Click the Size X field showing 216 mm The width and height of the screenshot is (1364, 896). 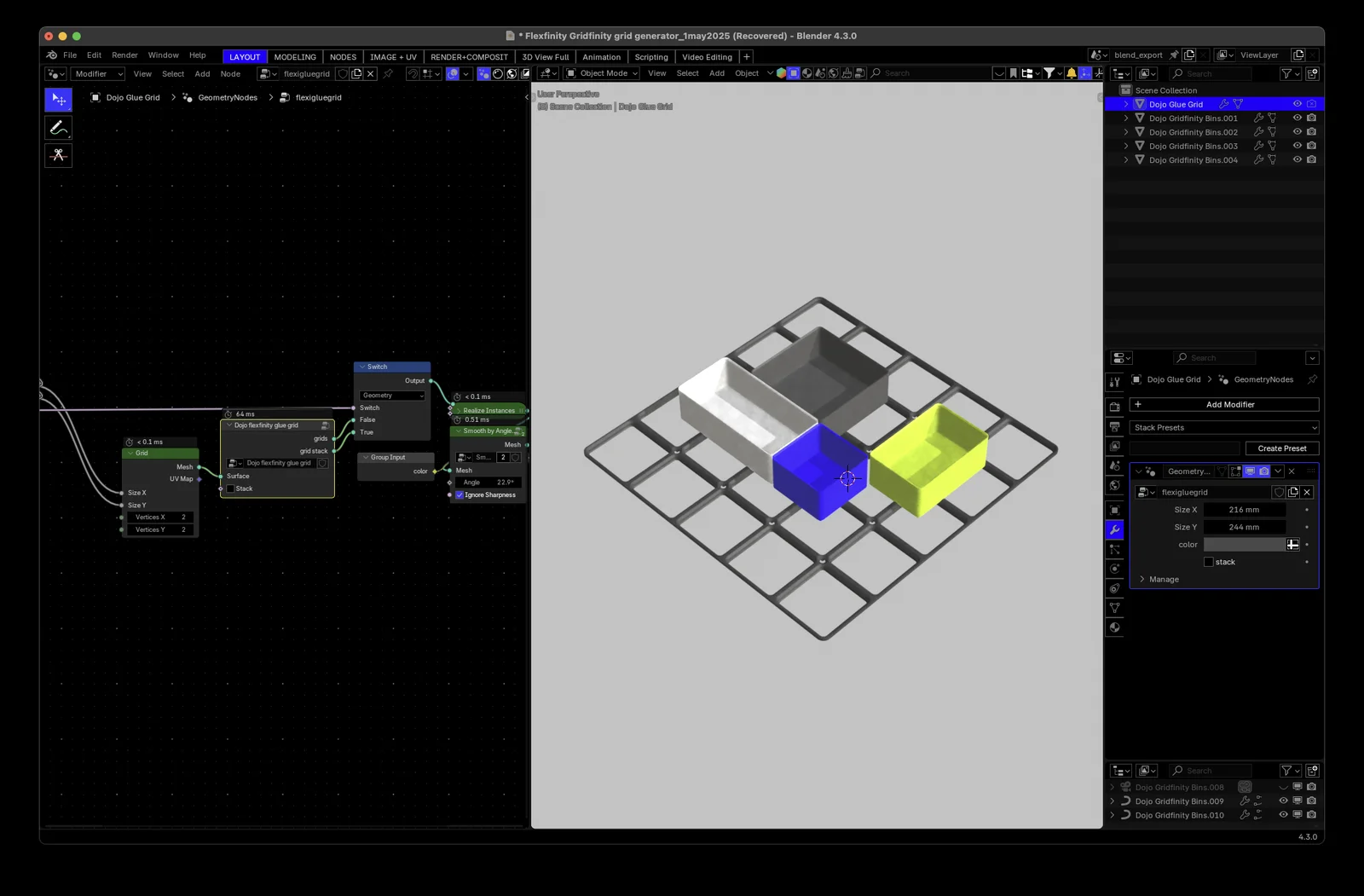[1244, 509]
